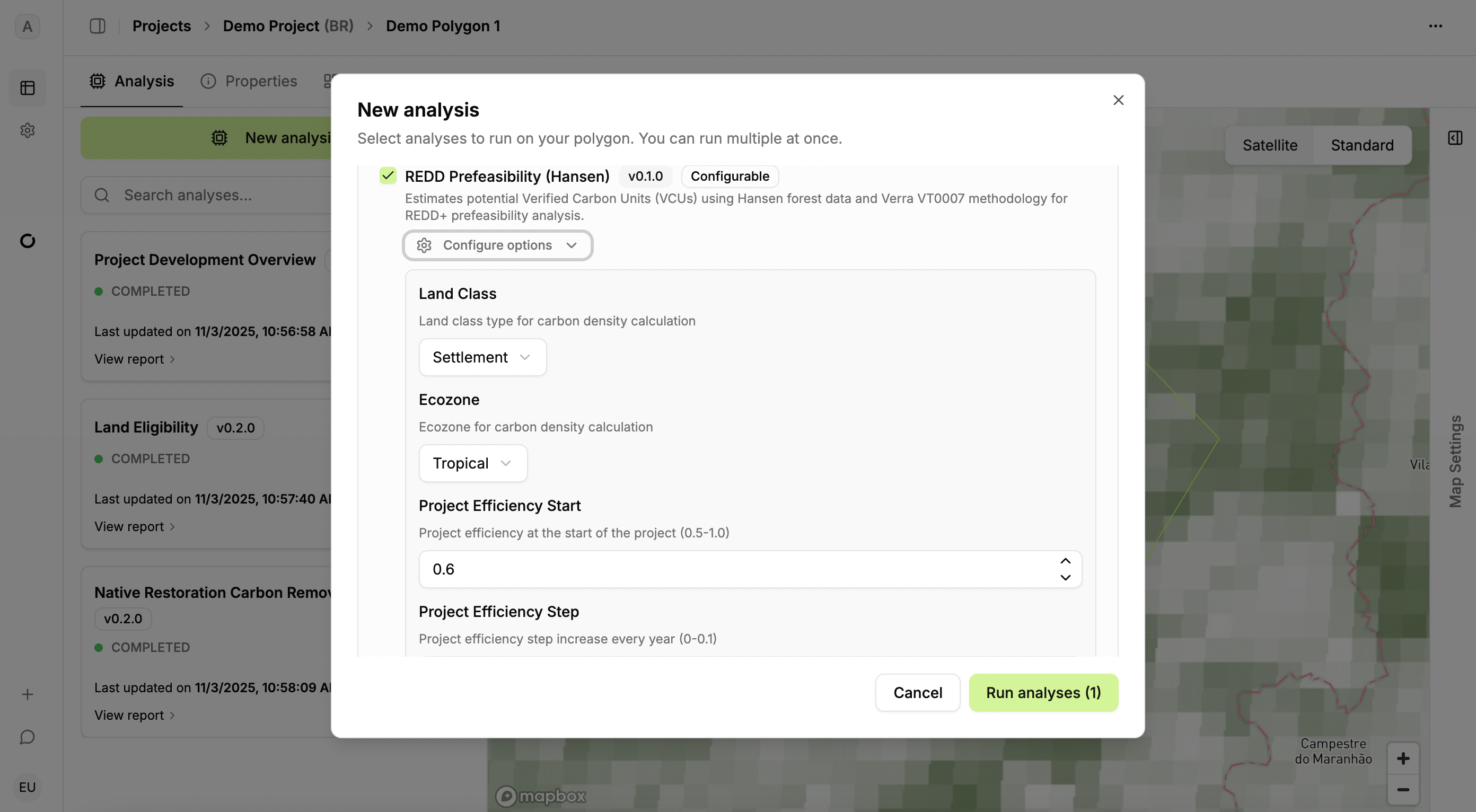Viewport: 1476px width, 812px height.
Task: Switch map to Satellite view
Action: click(x=1269, y=145)
